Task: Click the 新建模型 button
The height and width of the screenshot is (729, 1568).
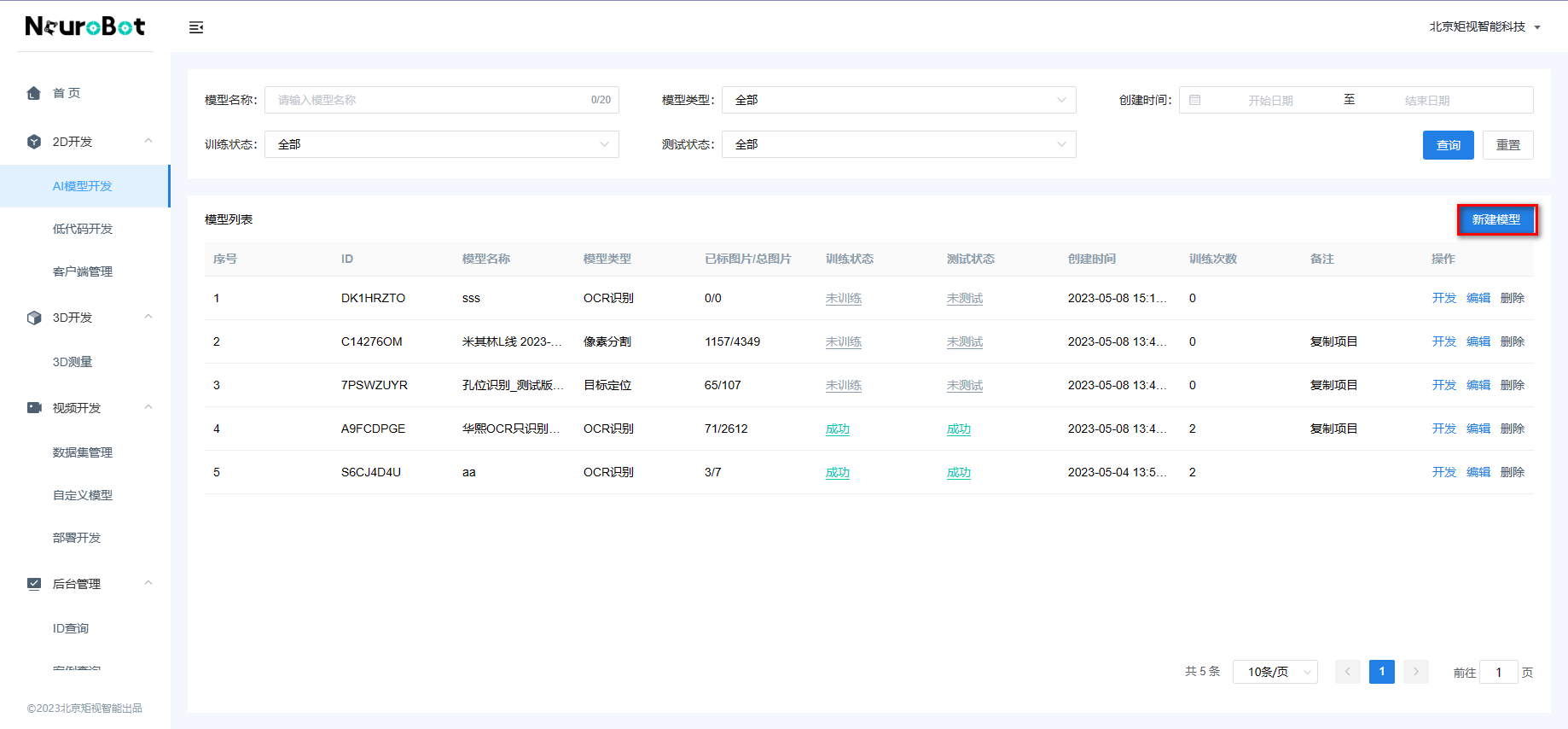Action: pyautogui.click(x=1496, y=219)
